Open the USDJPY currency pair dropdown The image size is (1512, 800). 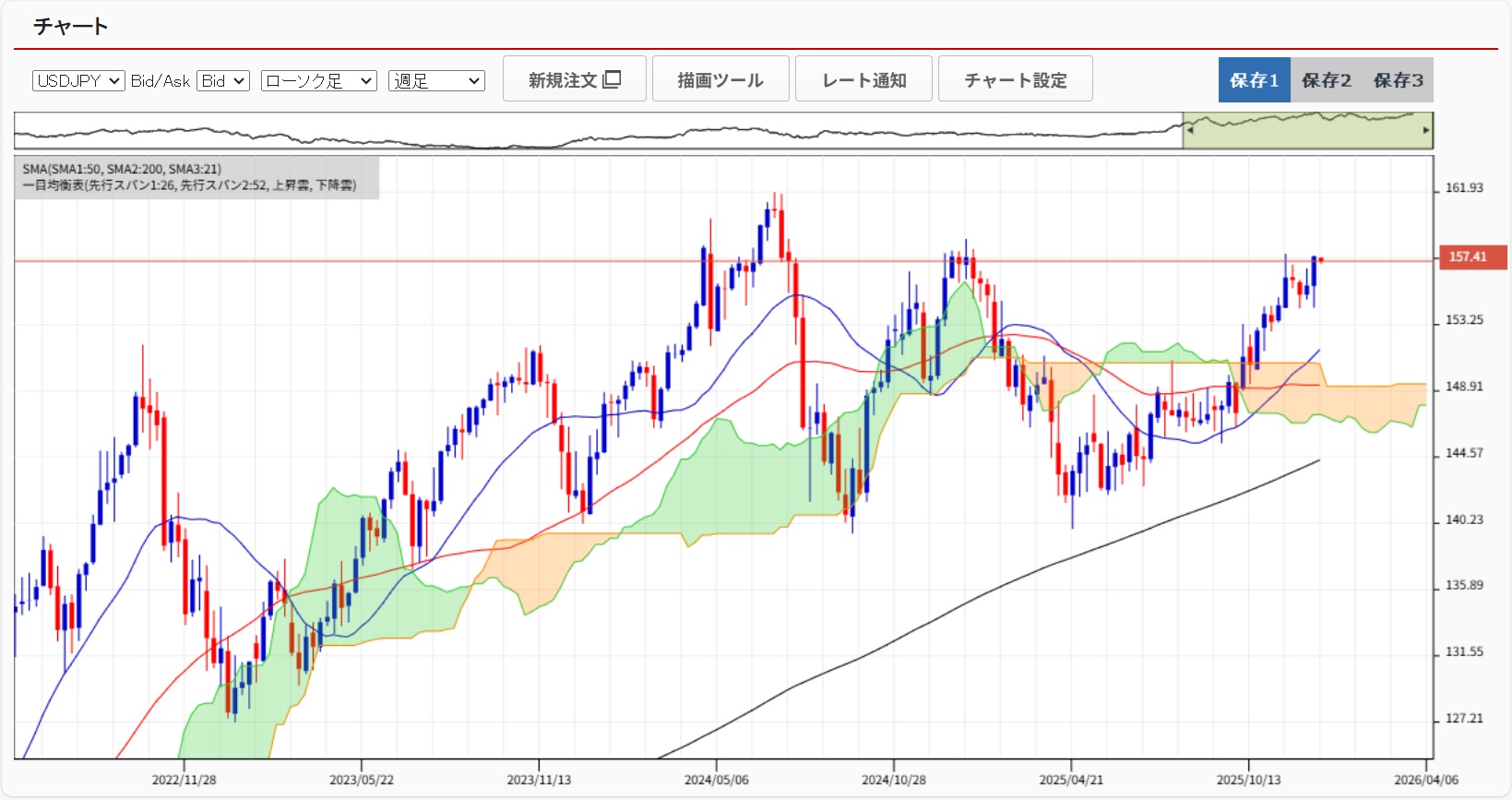tap(78, 81)
